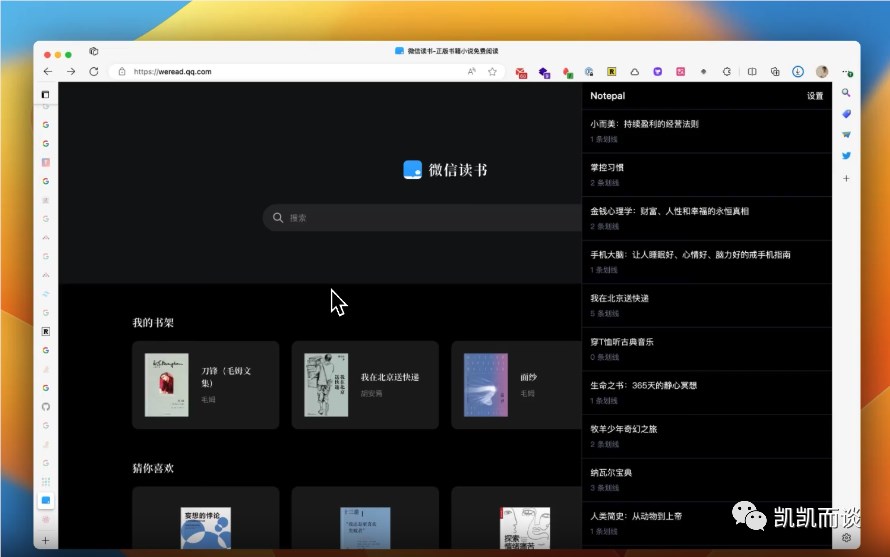Open Notepal entry 手机大脑
The height and width of the screenshot is (557, 890).
[x=707, y=262]
